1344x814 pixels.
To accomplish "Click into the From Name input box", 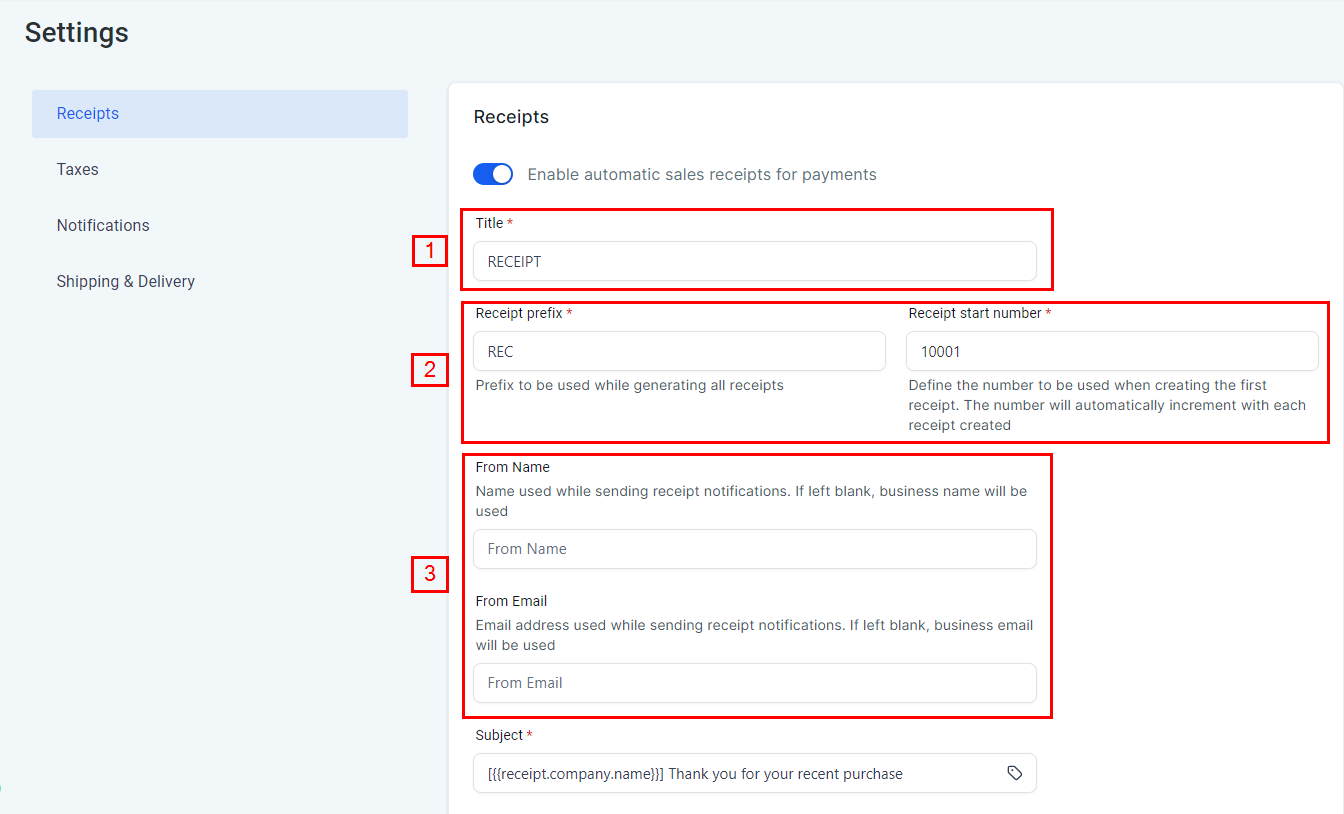I will (754, 549).
